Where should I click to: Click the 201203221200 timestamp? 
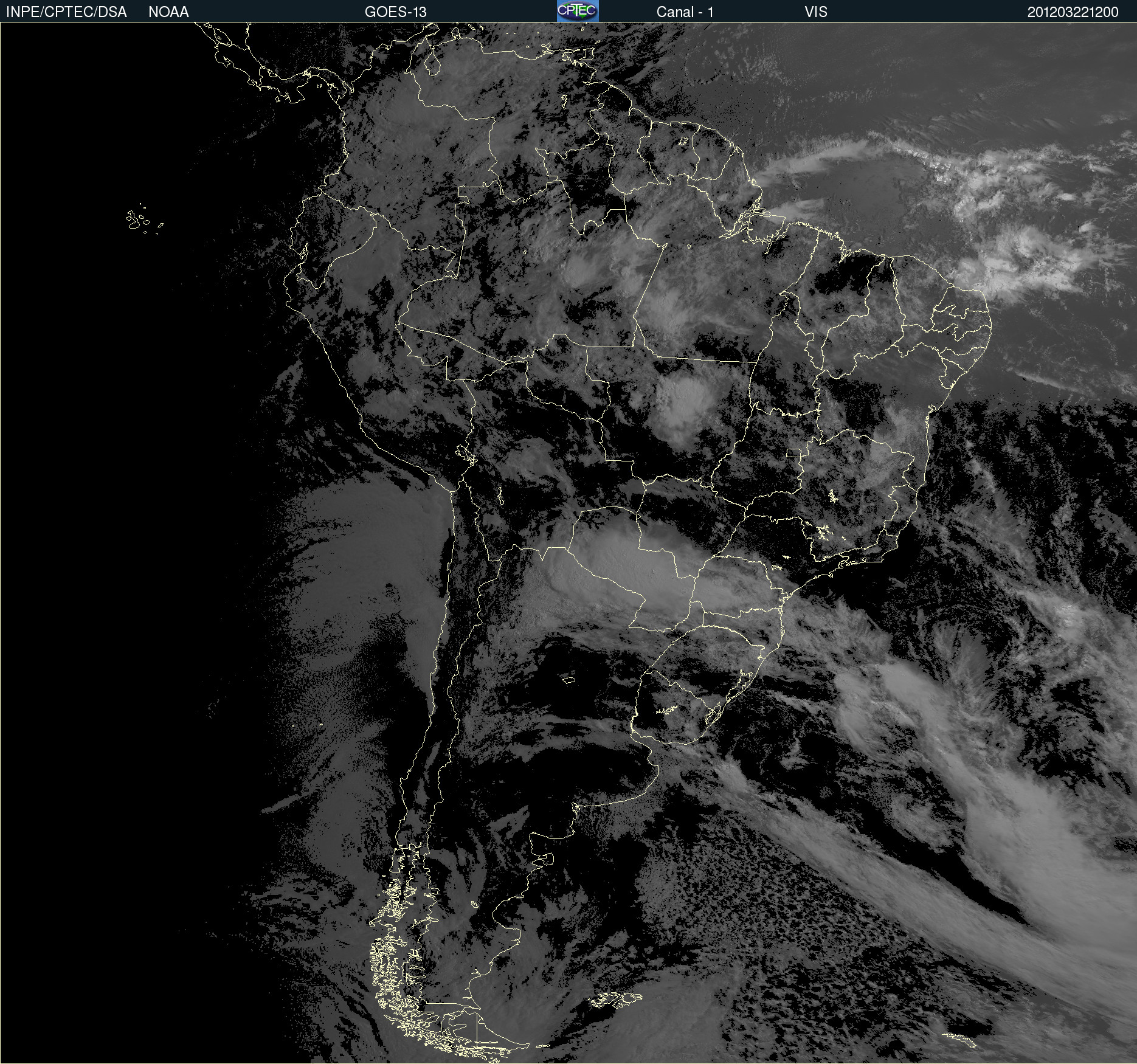click(x=1073, y=12)
